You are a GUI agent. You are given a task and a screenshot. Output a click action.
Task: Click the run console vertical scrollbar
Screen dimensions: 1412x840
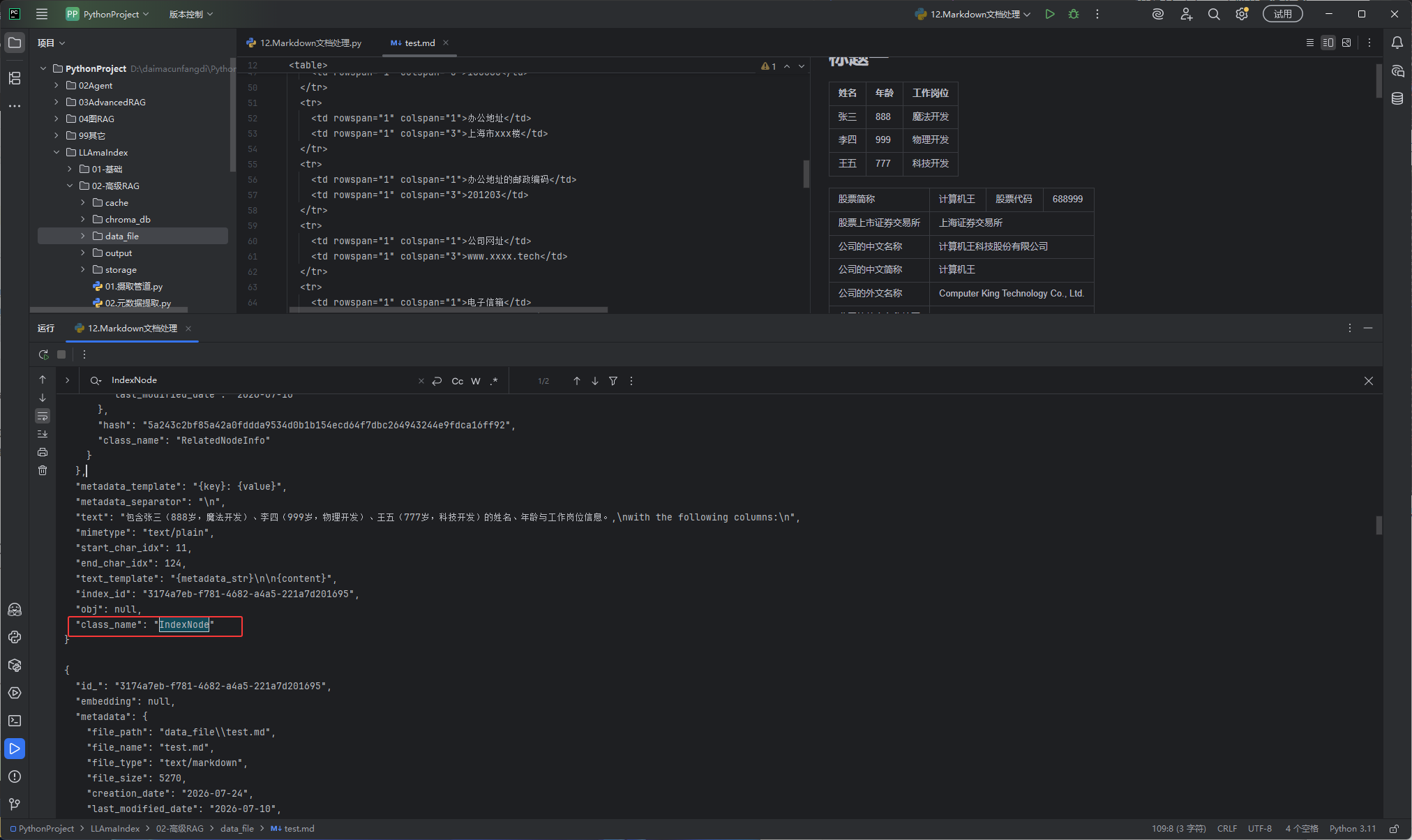(1379, 525)
